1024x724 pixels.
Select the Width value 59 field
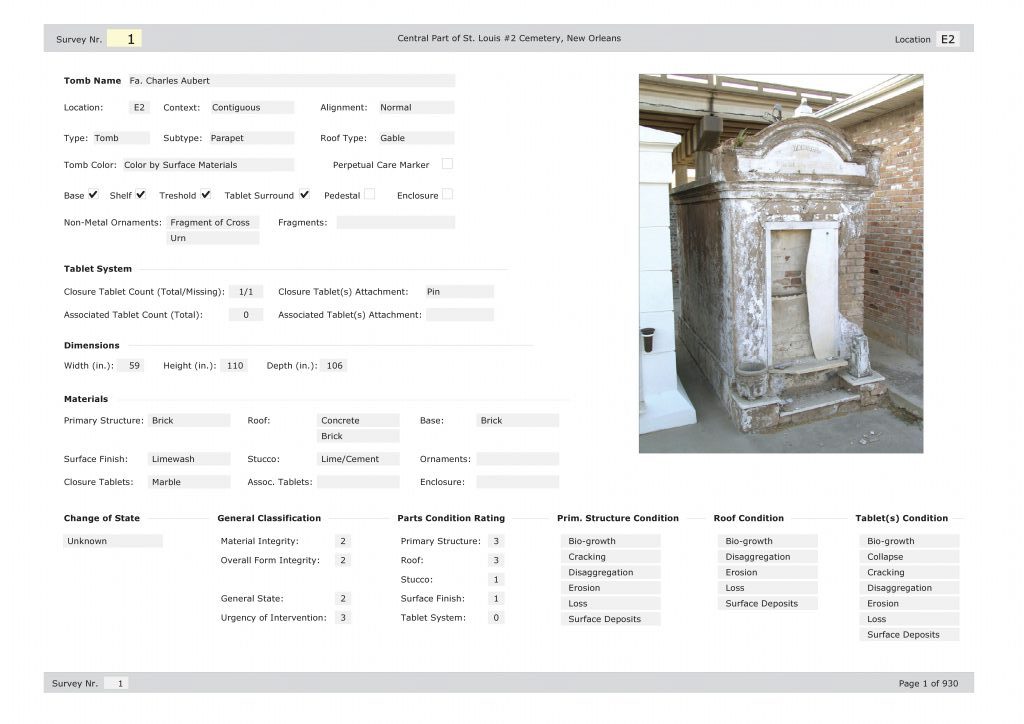click(131, 366)
